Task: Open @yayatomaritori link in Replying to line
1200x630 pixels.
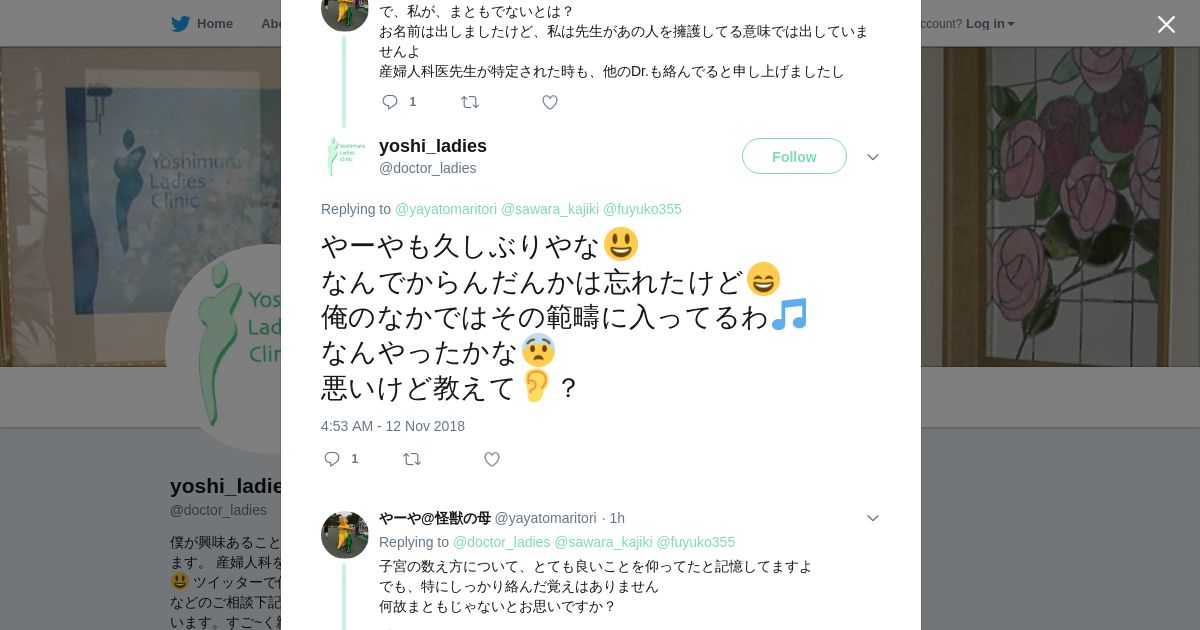Action: point(446,209)
